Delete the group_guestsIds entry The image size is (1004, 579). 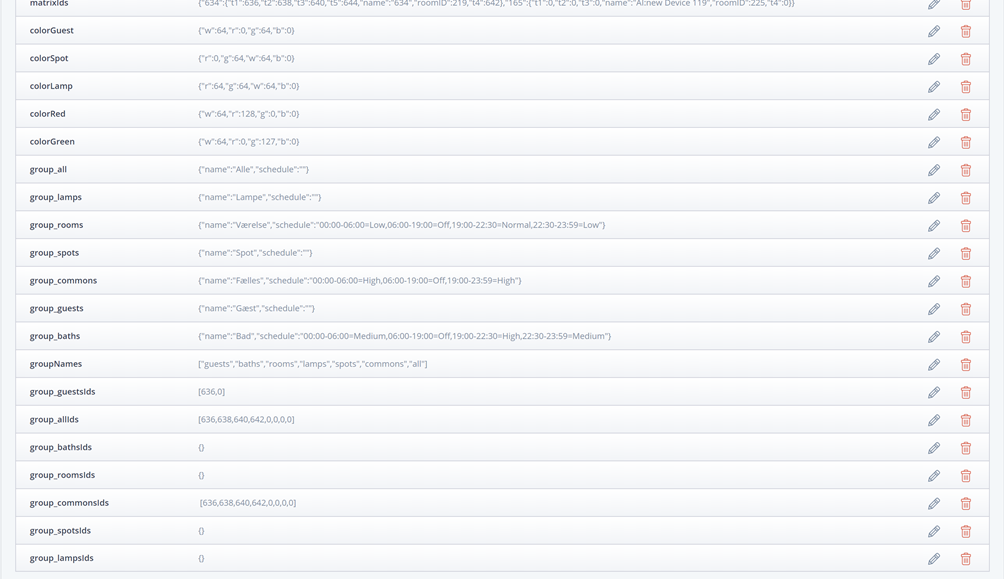point(965,392)
